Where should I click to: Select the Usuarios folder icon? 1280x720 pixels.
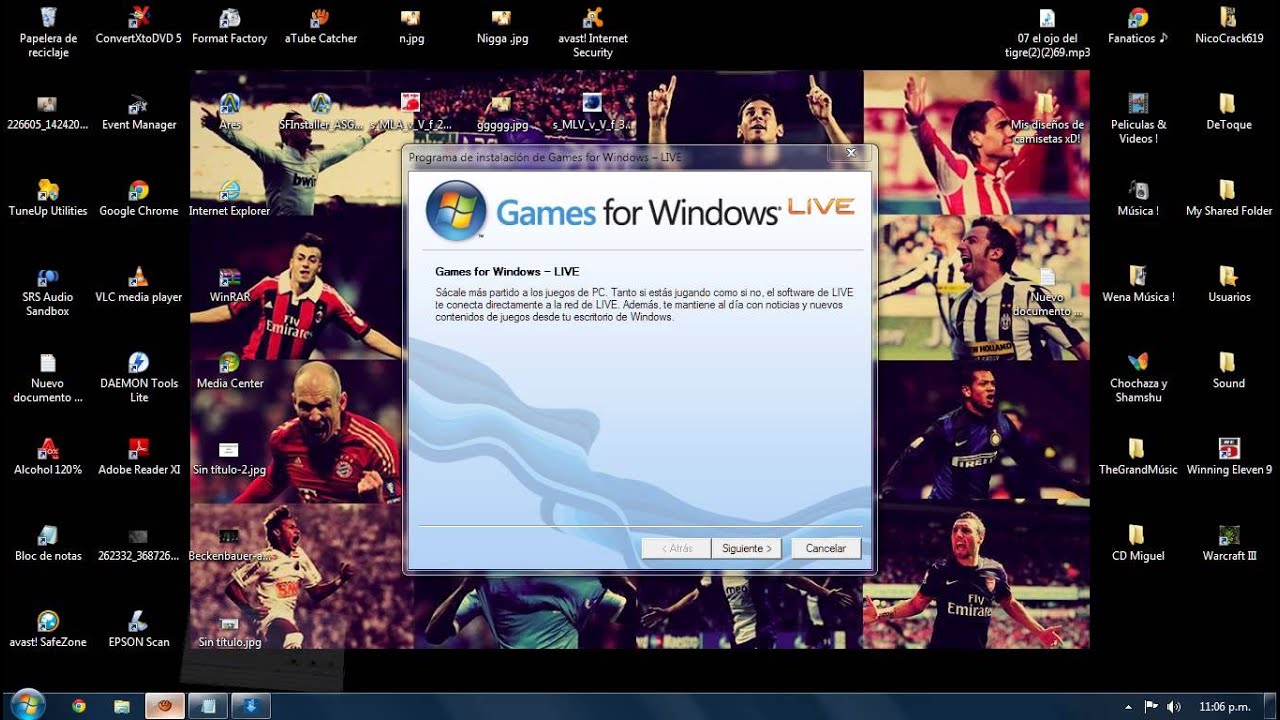click(x=1229, y=285)
